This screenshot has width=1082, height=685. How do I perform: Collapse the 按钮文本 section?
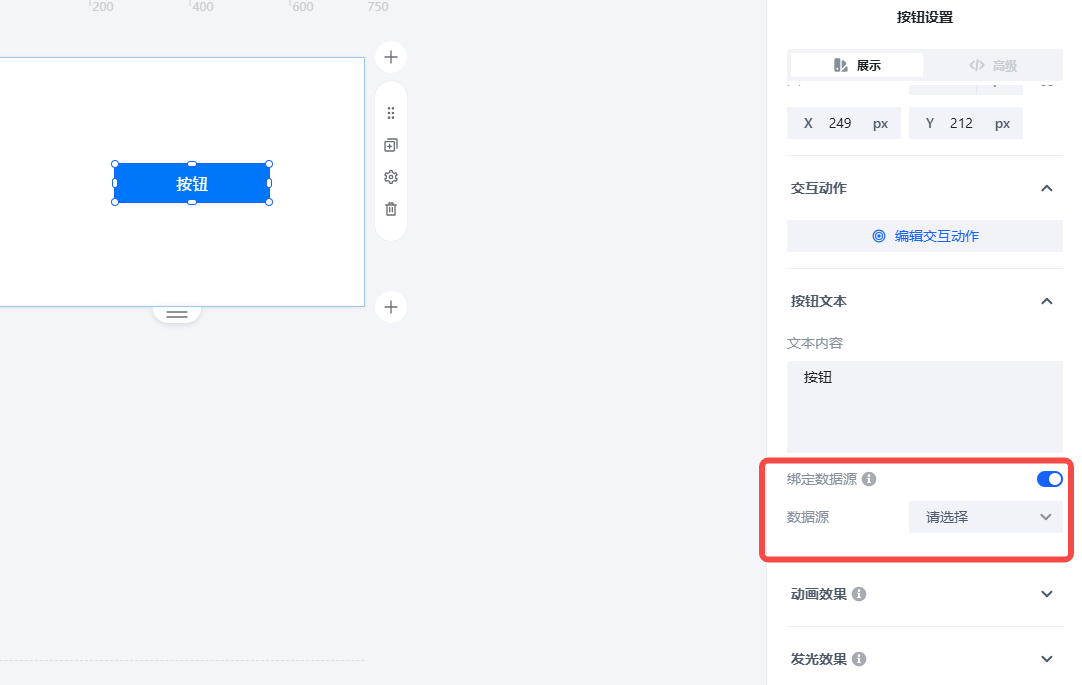[1047, 301]
